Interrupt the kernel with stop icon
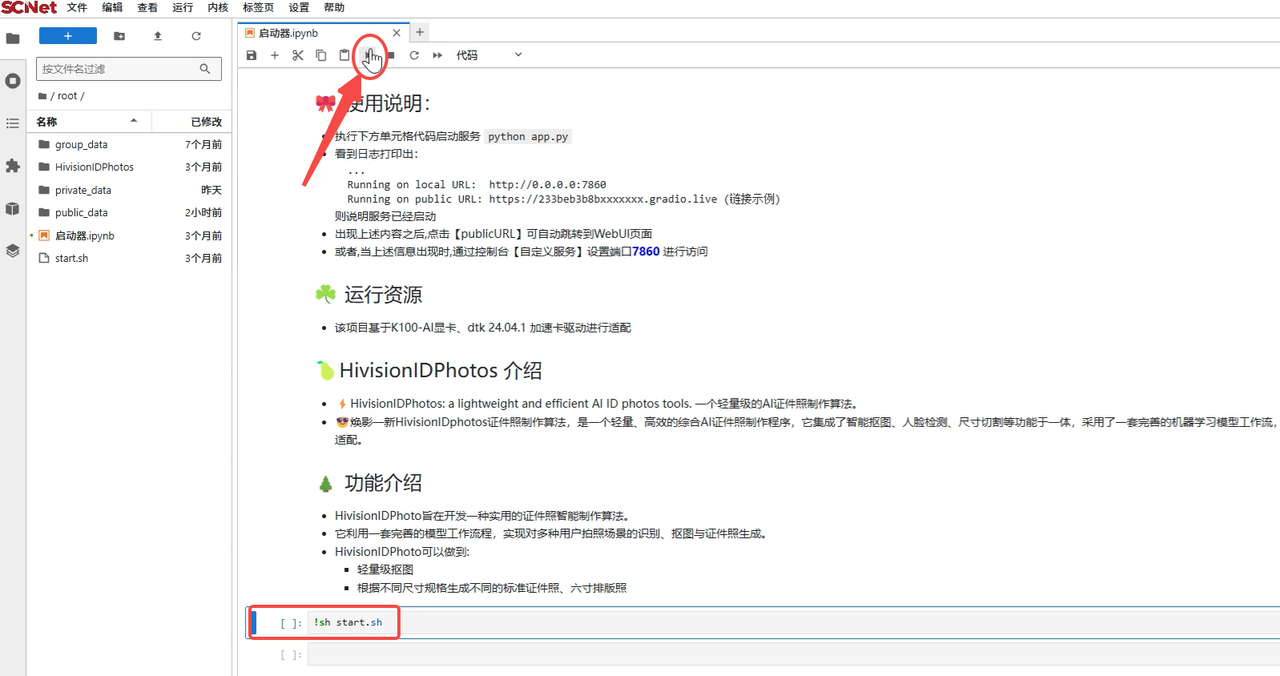This screenshot has width=1280, height=676. (x=391, y=56)
